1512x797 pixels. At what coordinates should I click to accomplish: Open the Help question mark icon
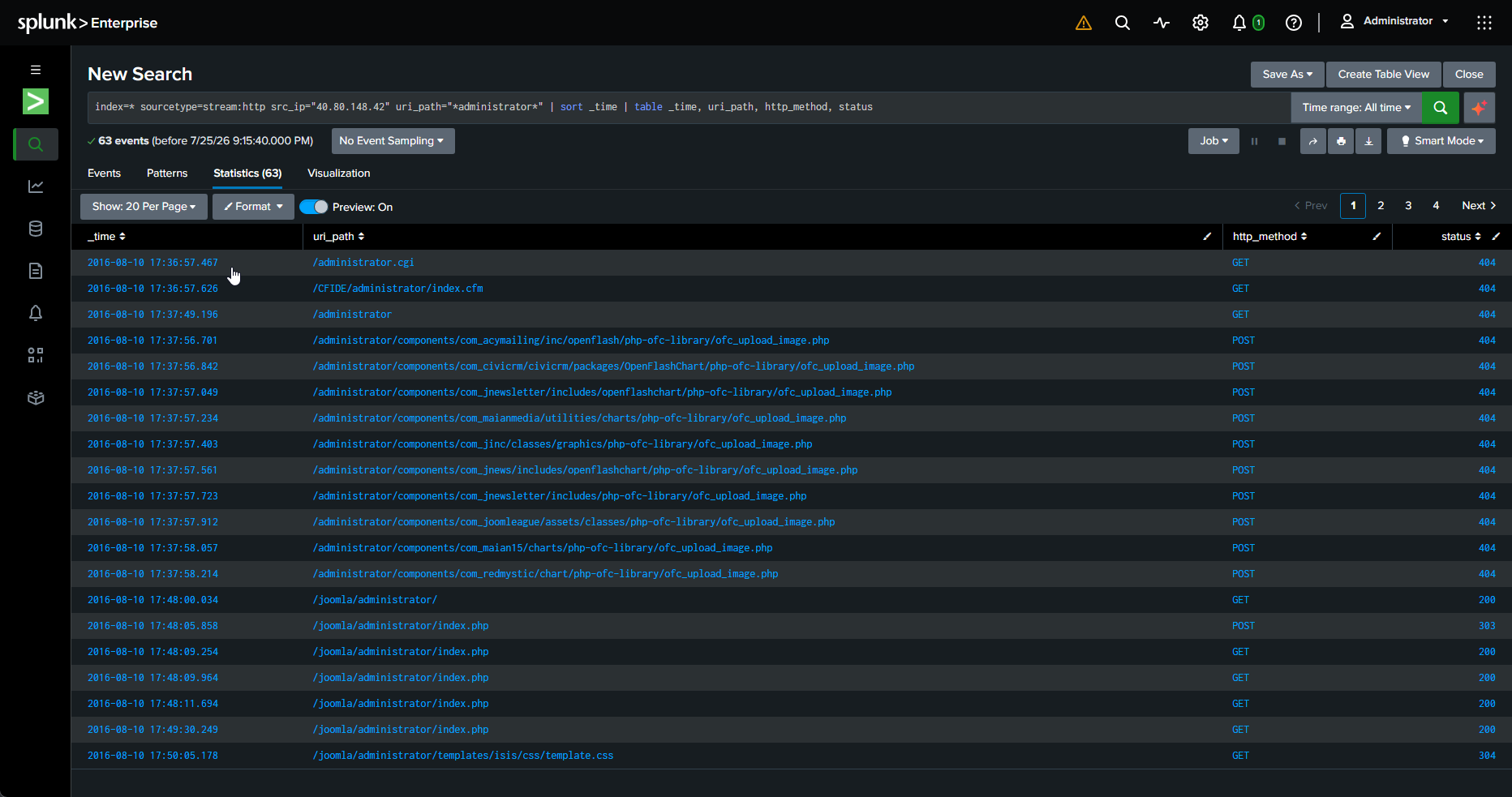point(1294,23)
